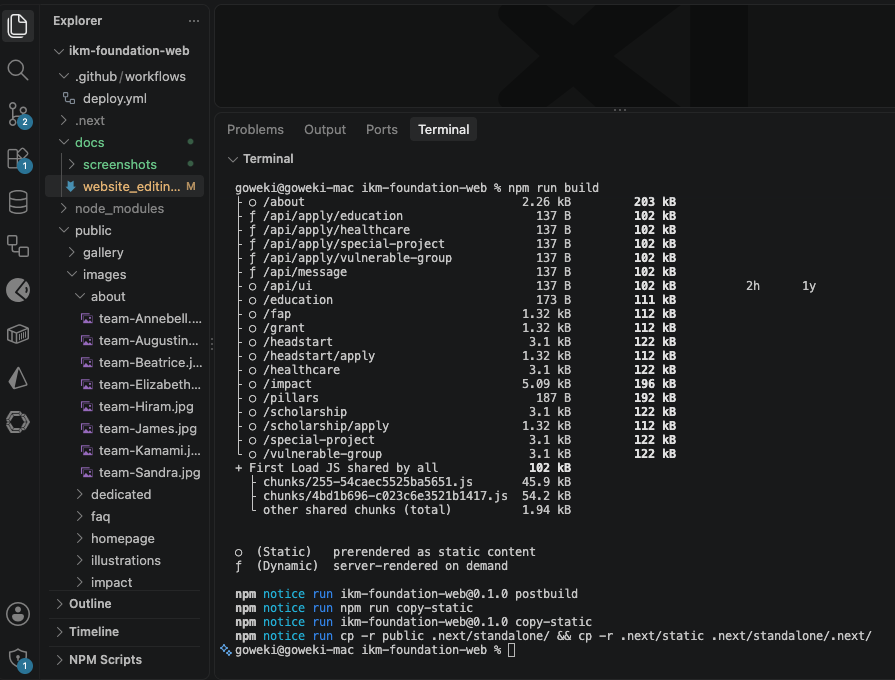Switch to the Ports tab
This screenshot has width=895, height=680.
pyautogui.click(x=381, y=130)
